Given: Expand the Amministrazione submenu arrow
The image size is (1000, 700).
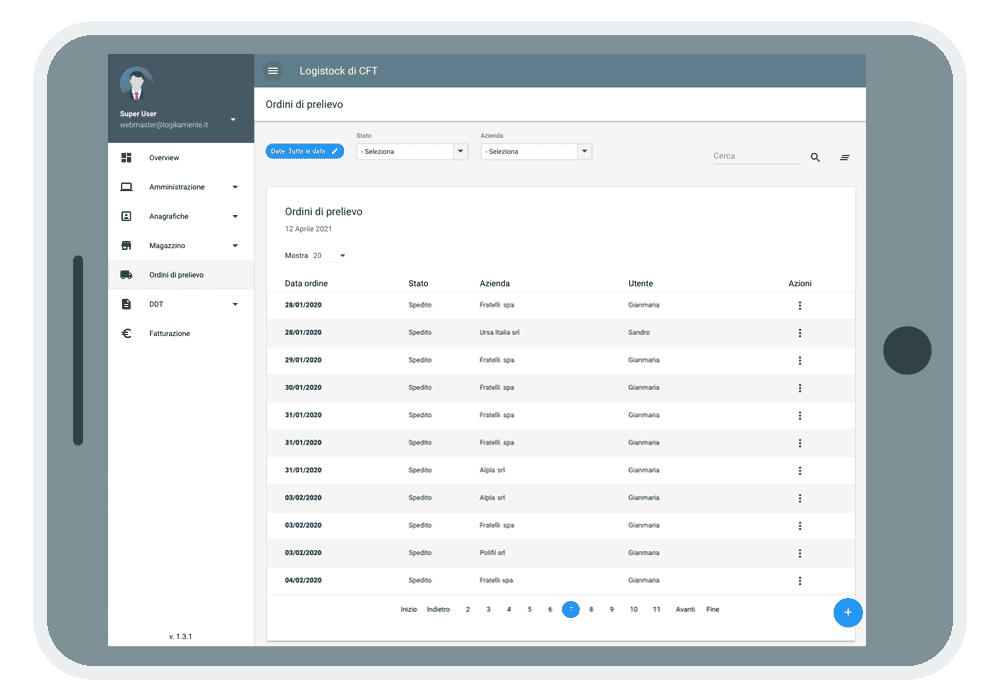Looking at the screenshot, I should point(235,187).
